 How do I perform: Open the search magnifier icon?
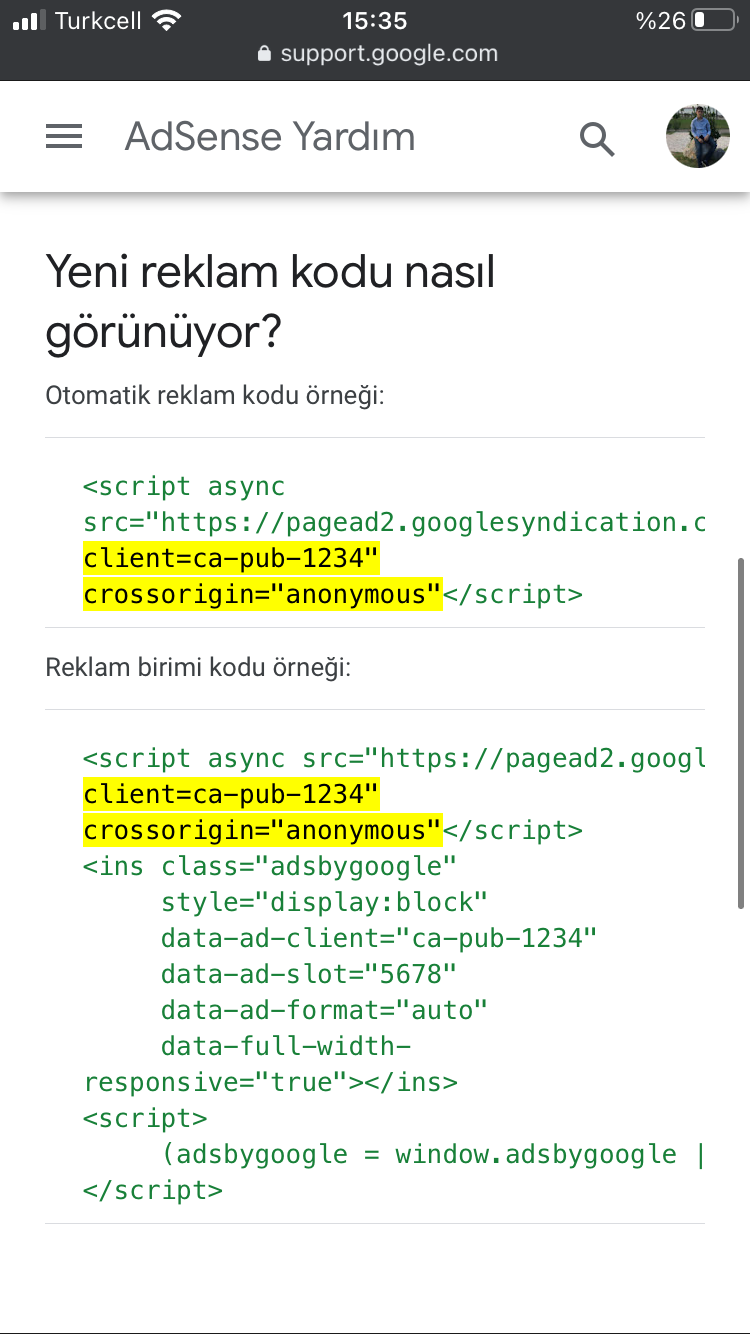click(597, 138)
